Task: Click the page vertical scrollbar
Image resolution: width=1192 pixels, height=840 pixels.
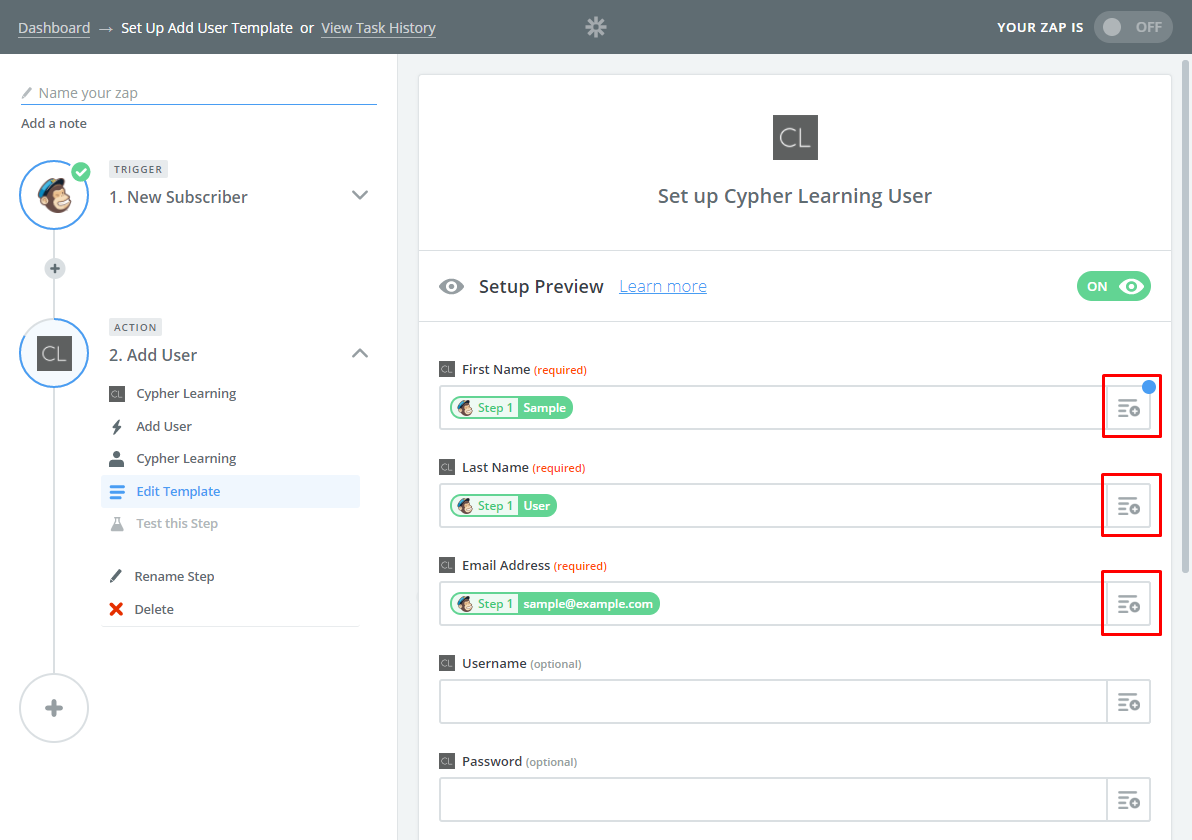Action: click(x=1185, y=315)
